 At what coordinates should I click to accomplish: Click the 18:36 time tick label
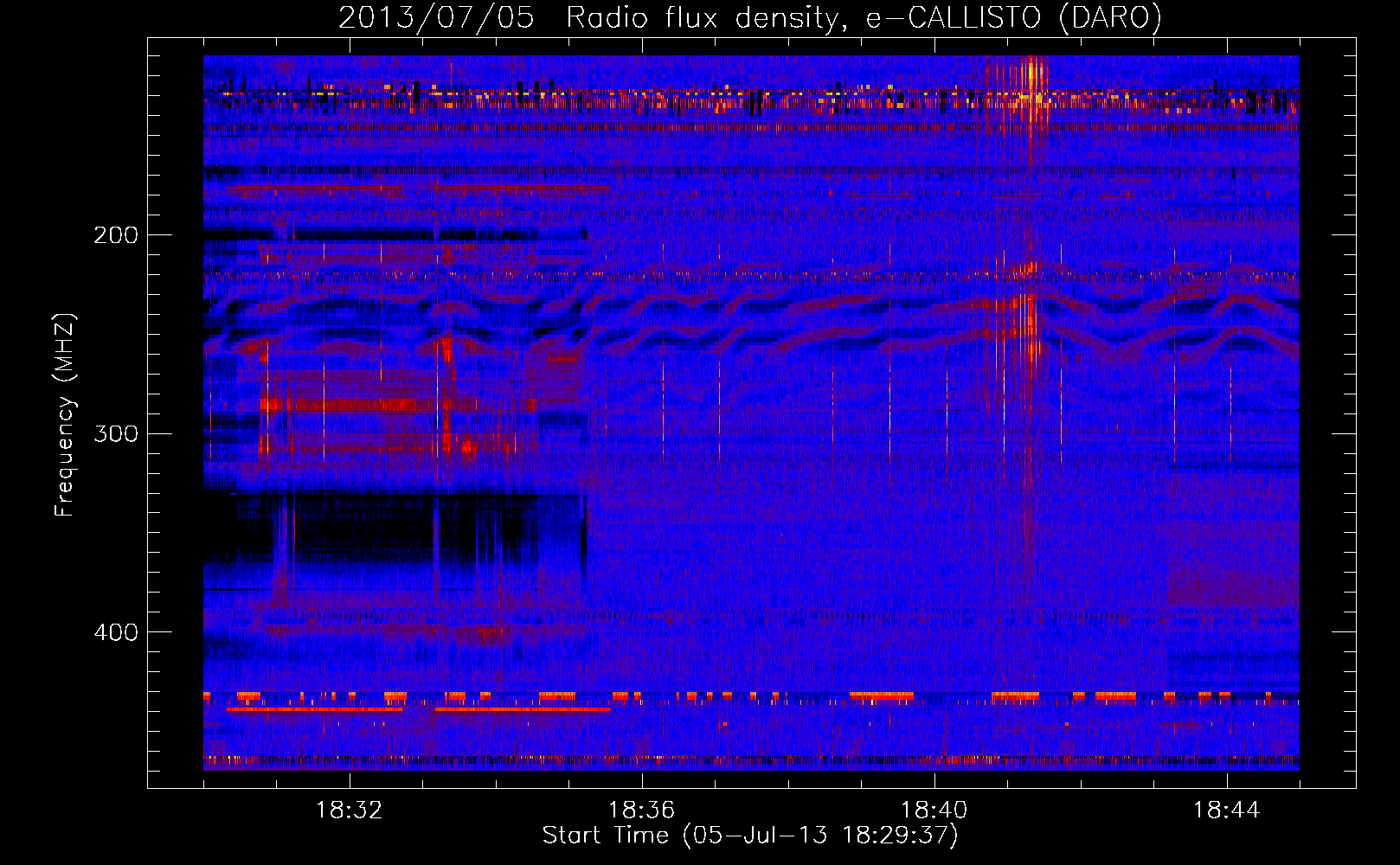641,811
